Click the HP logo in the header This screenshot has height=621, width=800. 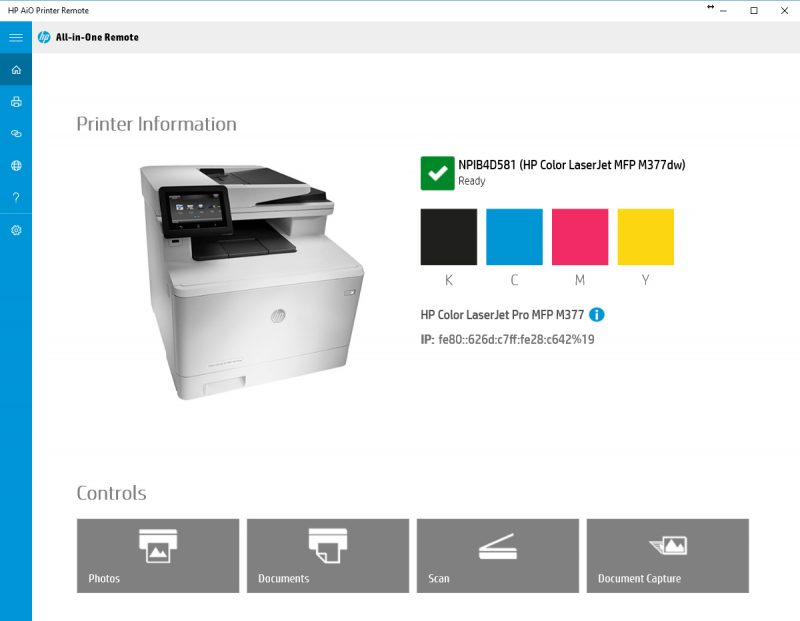pyautogui.click(x=44, y=37)
